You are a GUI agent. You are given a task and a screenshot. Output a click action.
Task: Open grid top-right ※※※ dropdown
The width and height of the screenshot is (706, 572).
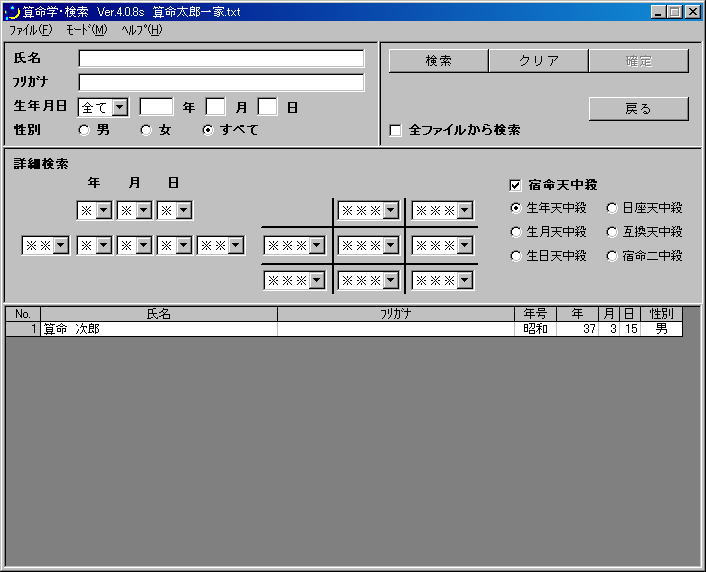click(465, 210)
